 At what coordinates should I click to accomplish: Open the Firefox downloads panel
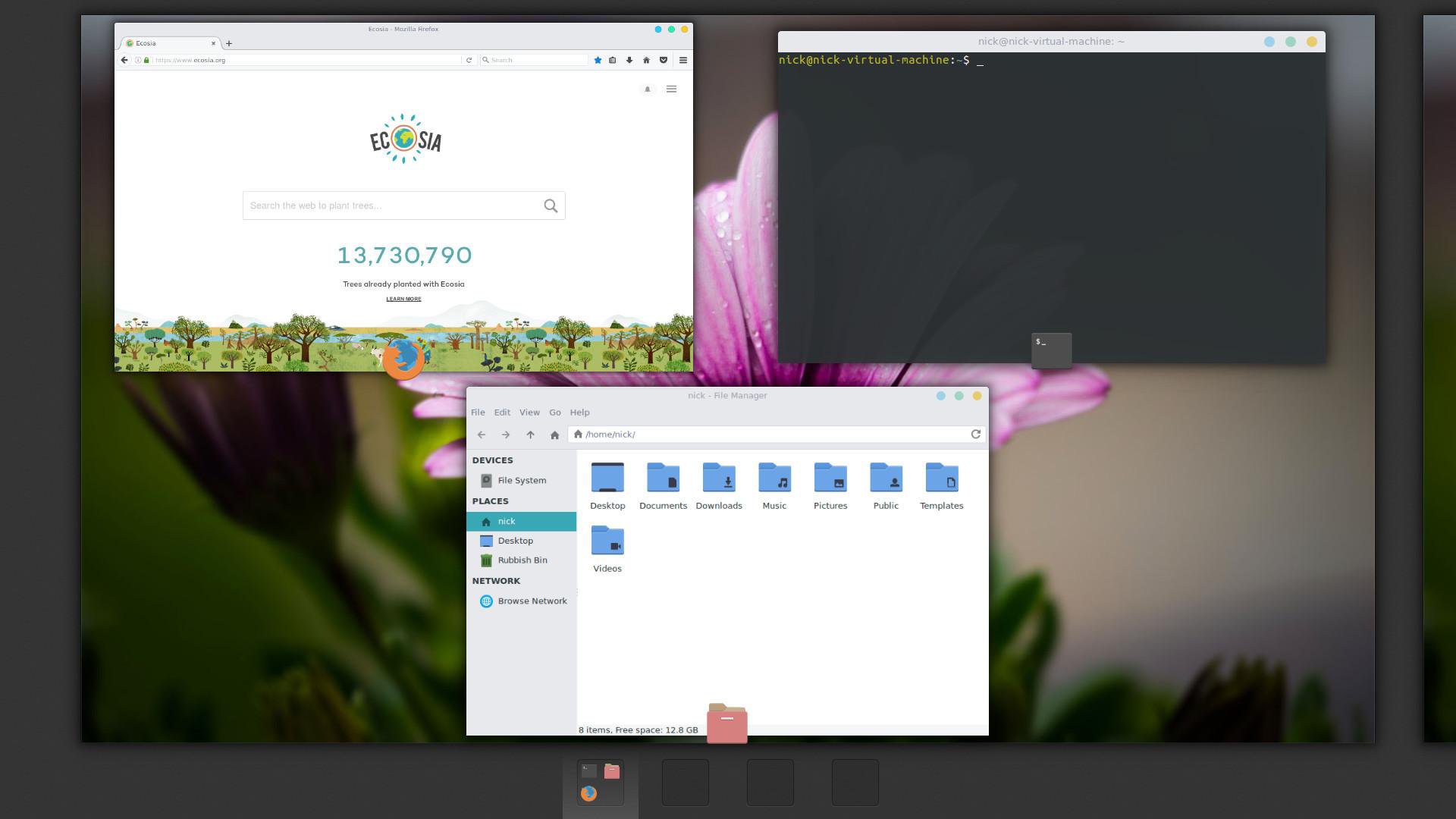pyautogui.click(x=629, y=60)
